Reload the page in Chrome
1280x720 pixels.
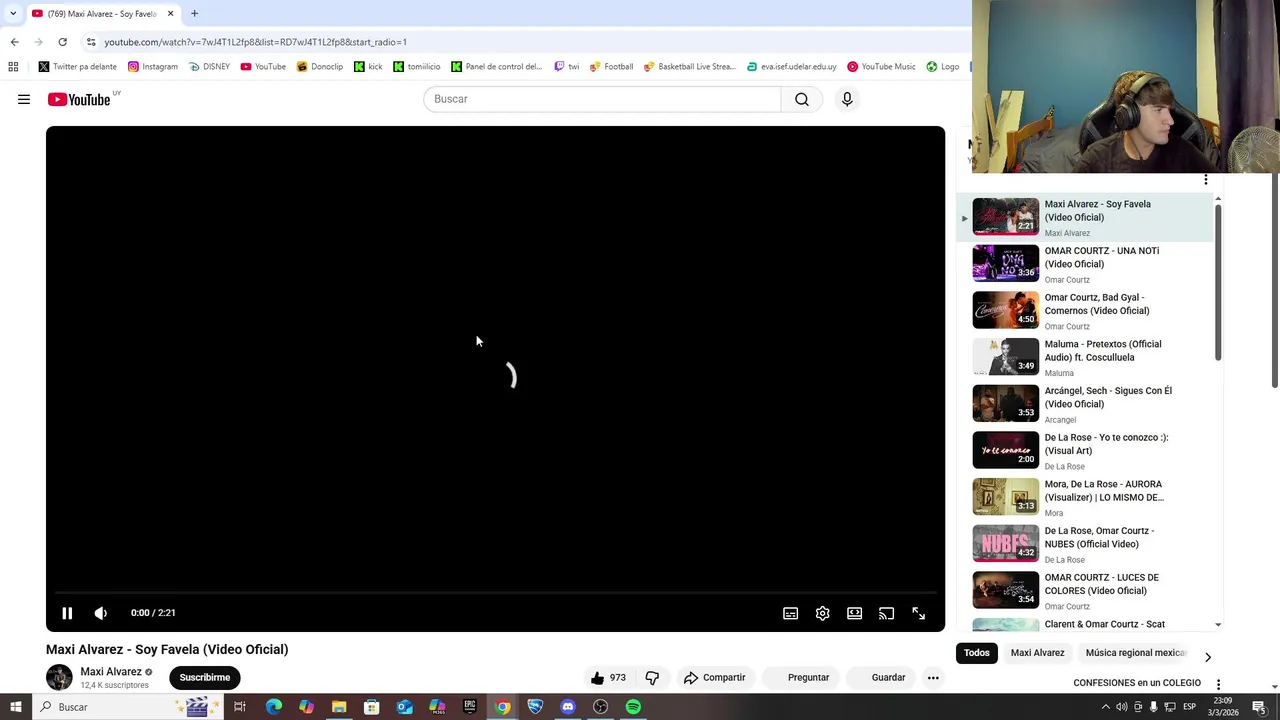62,42
